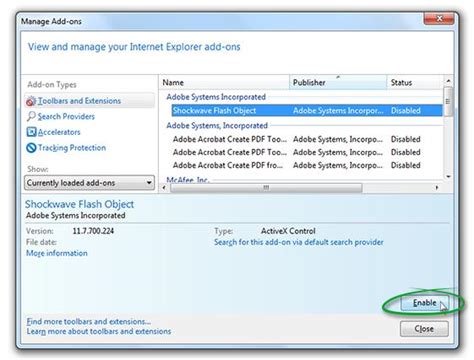
Task: Open Find more toolbars and extensions link
Action: coord(89,321)
